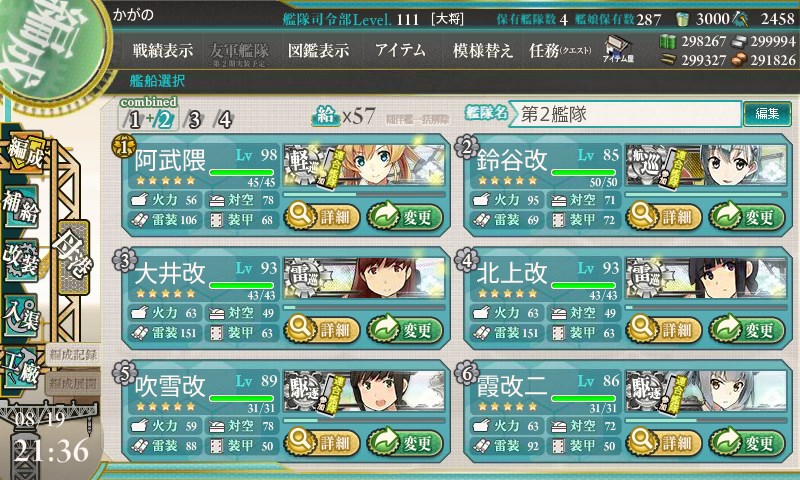Click 北上改's ship banner thumbnail
The height and width of the screenshot is (480, 800).
coord(706,277)
